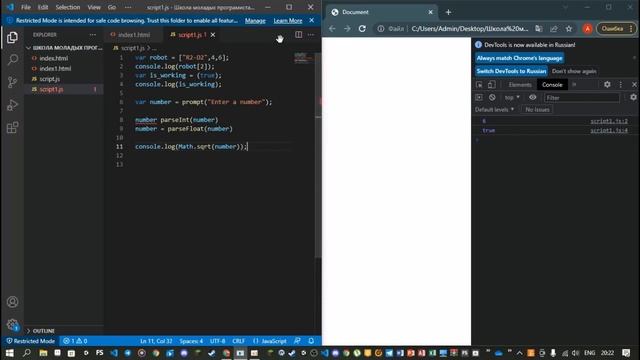Viewport: 640px width, 360px height.
Task: Open DevTools settings gear
Action: [x=607, y=84]
